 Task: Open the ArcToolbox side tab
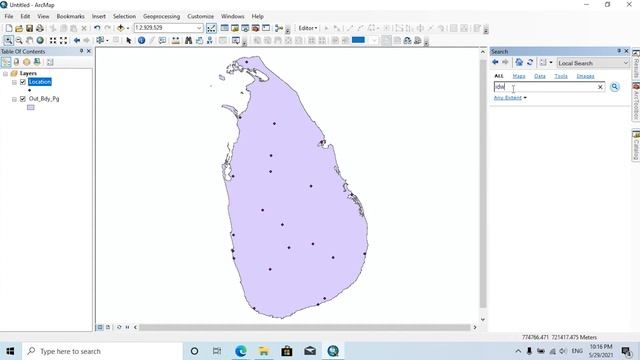(x=636, y=102)
